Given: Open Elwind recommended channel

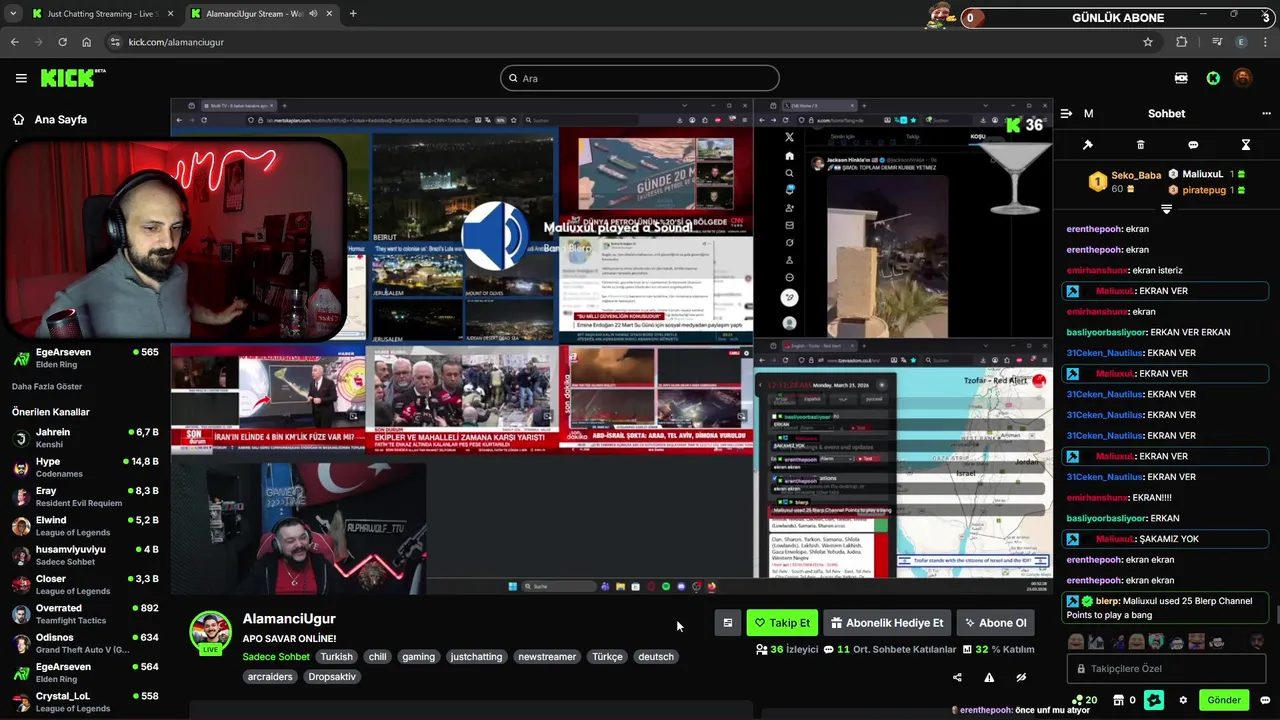Looking at the screenshot, I should 85,526.
